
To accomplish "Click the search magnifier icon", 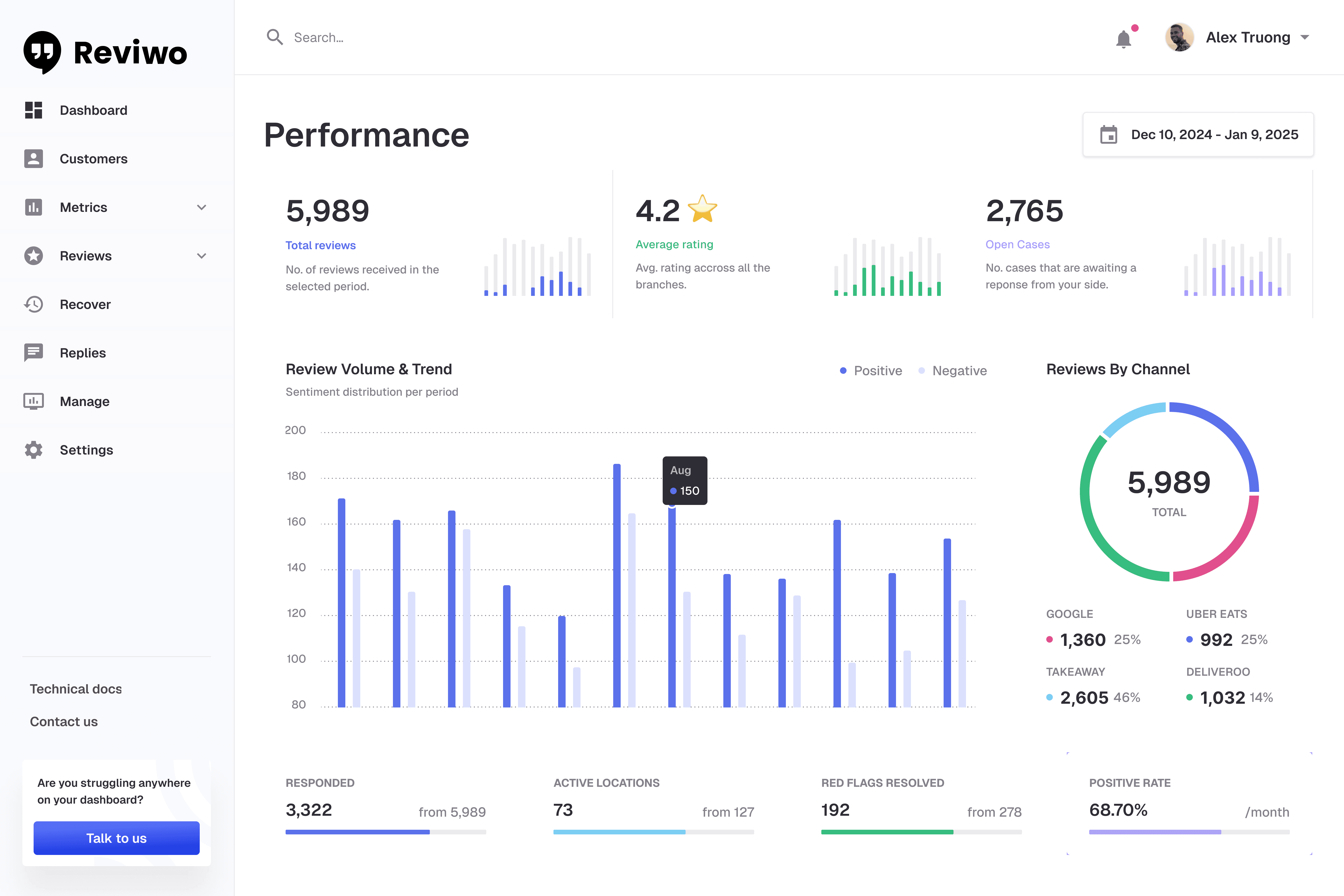I will (275, 37).
